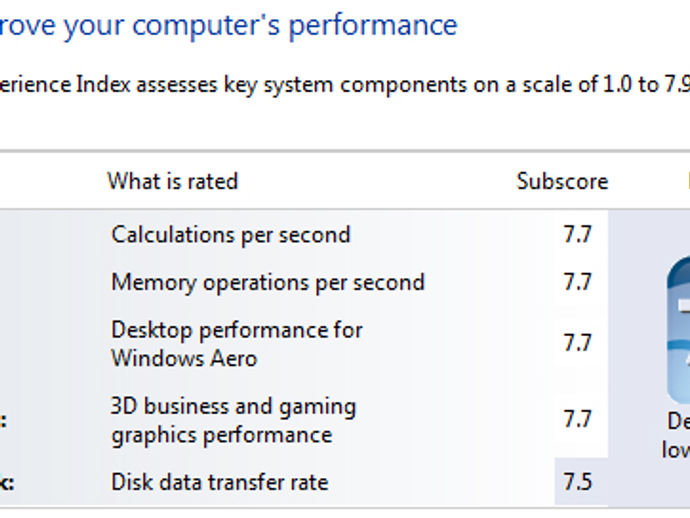Click the 7.7 subscore for 3D gaming graphics

click(577, 419)
